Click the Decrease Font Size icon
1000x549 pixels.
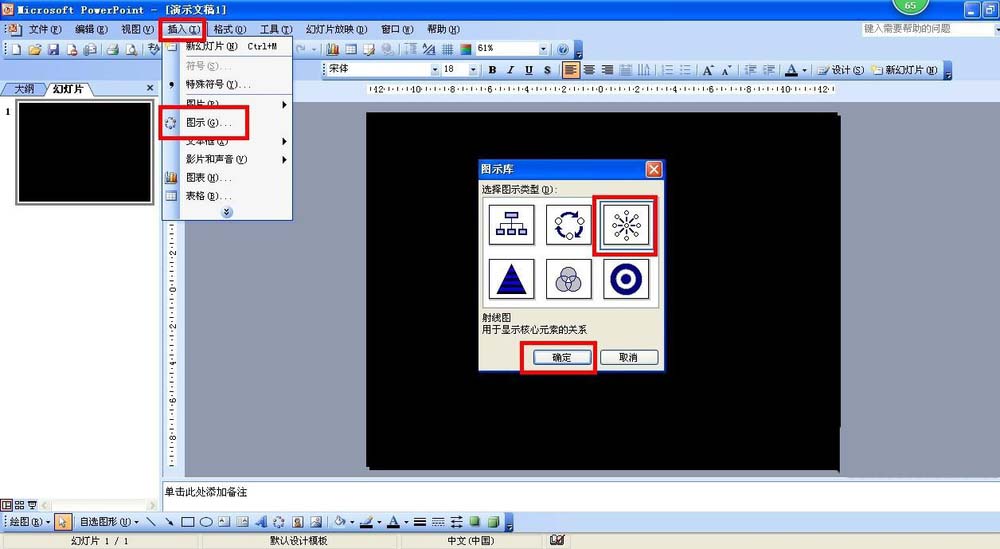coord(726,70)
